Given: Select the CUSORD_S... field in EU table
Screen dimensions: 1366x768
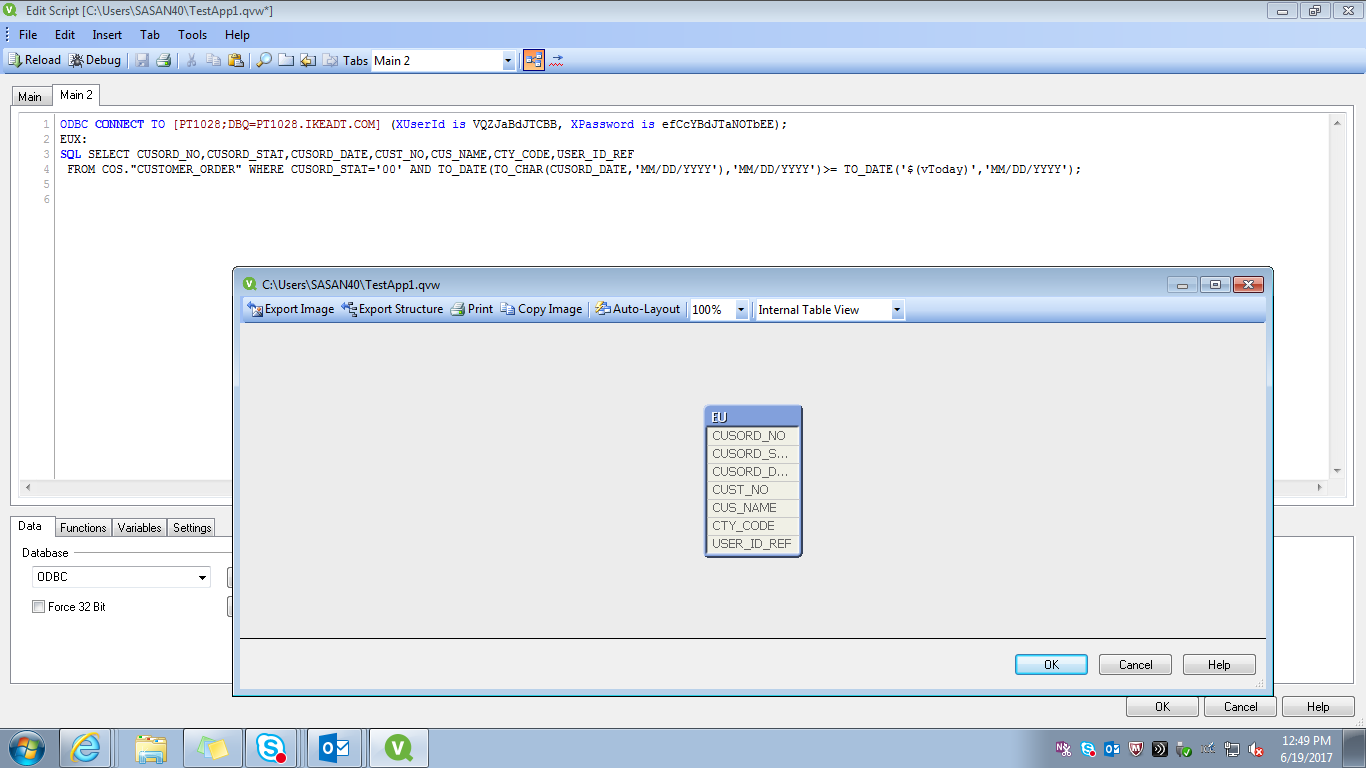Looking at the screenshot, I should [x=753, y=454].
